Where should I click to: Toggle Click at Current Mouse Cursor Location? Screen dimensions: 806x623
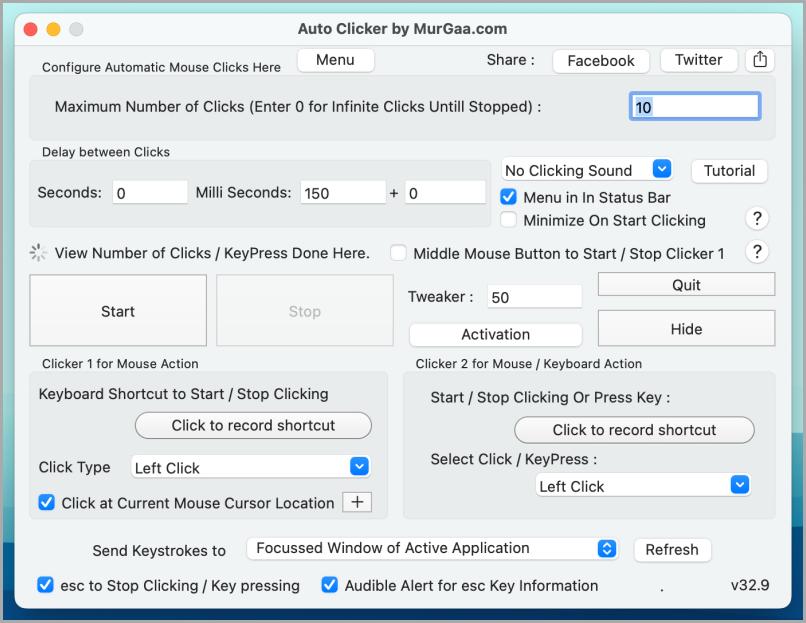pyautogui.click(x=46, y=502)
